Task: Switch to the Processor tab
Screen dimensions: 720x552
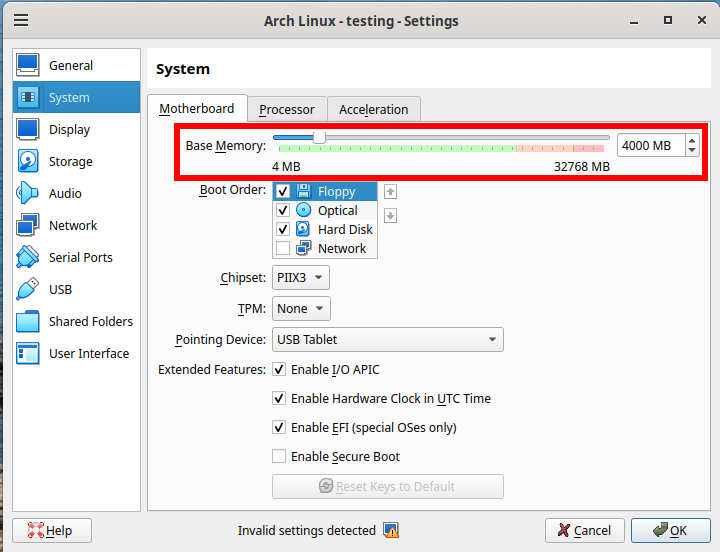Action: (286, 109)
